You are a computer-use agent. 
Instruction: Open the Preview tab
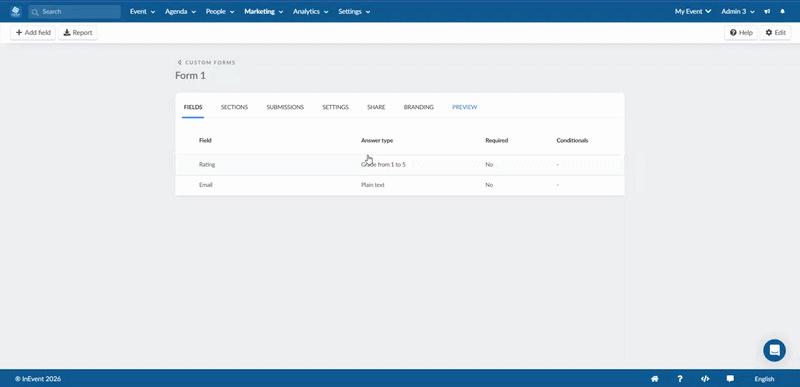point(464,107)
